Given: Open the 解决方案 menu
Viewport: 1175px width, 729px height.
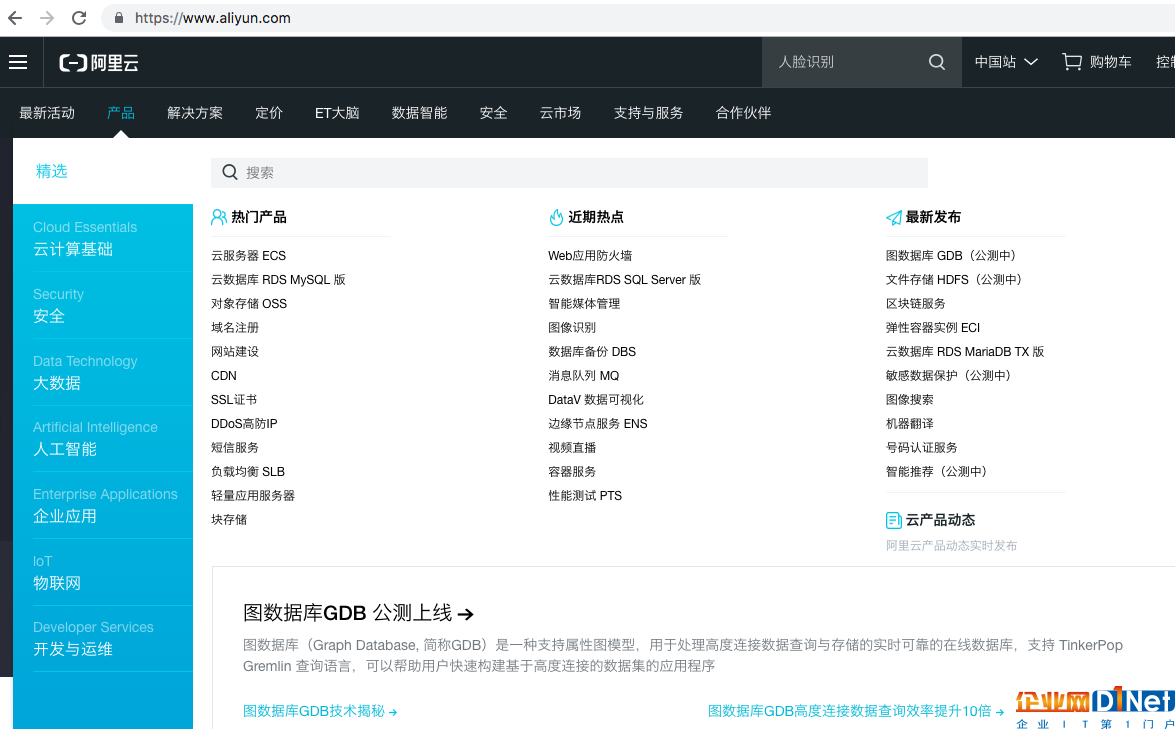Looking at the screenshot, I should tap(195, 113).
